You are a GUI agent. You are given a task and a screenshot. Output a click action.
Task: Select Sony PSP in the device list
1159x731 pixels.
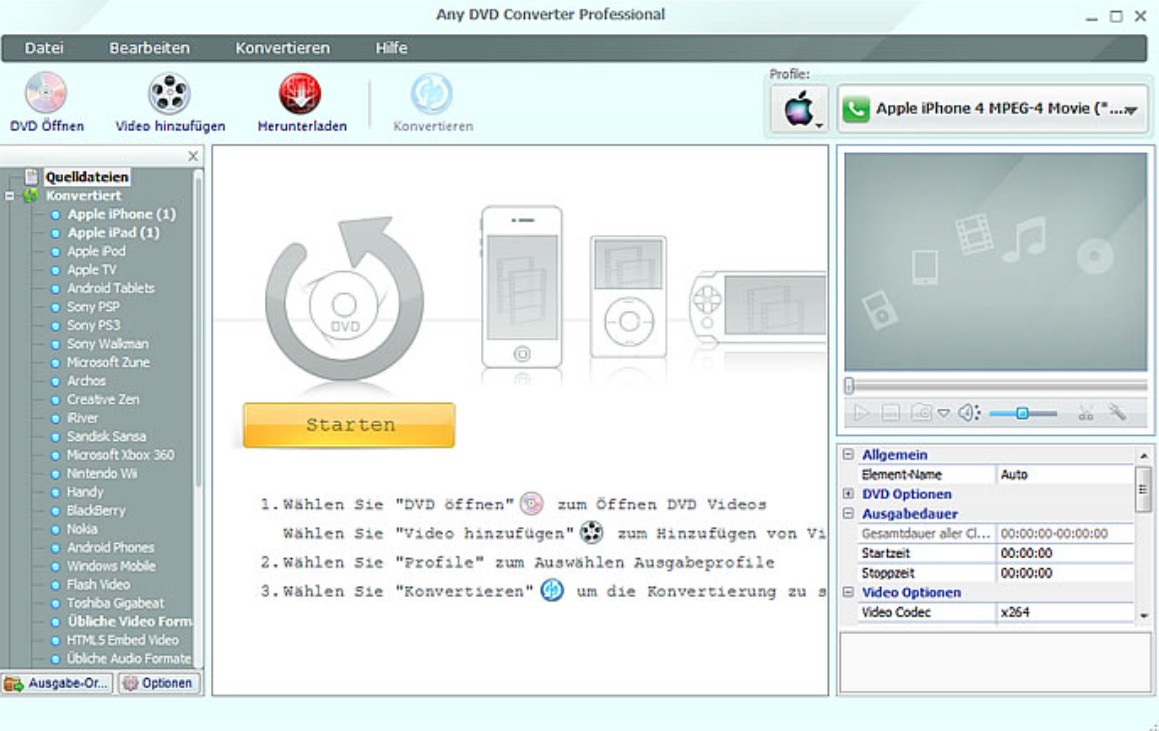point(93,307)
